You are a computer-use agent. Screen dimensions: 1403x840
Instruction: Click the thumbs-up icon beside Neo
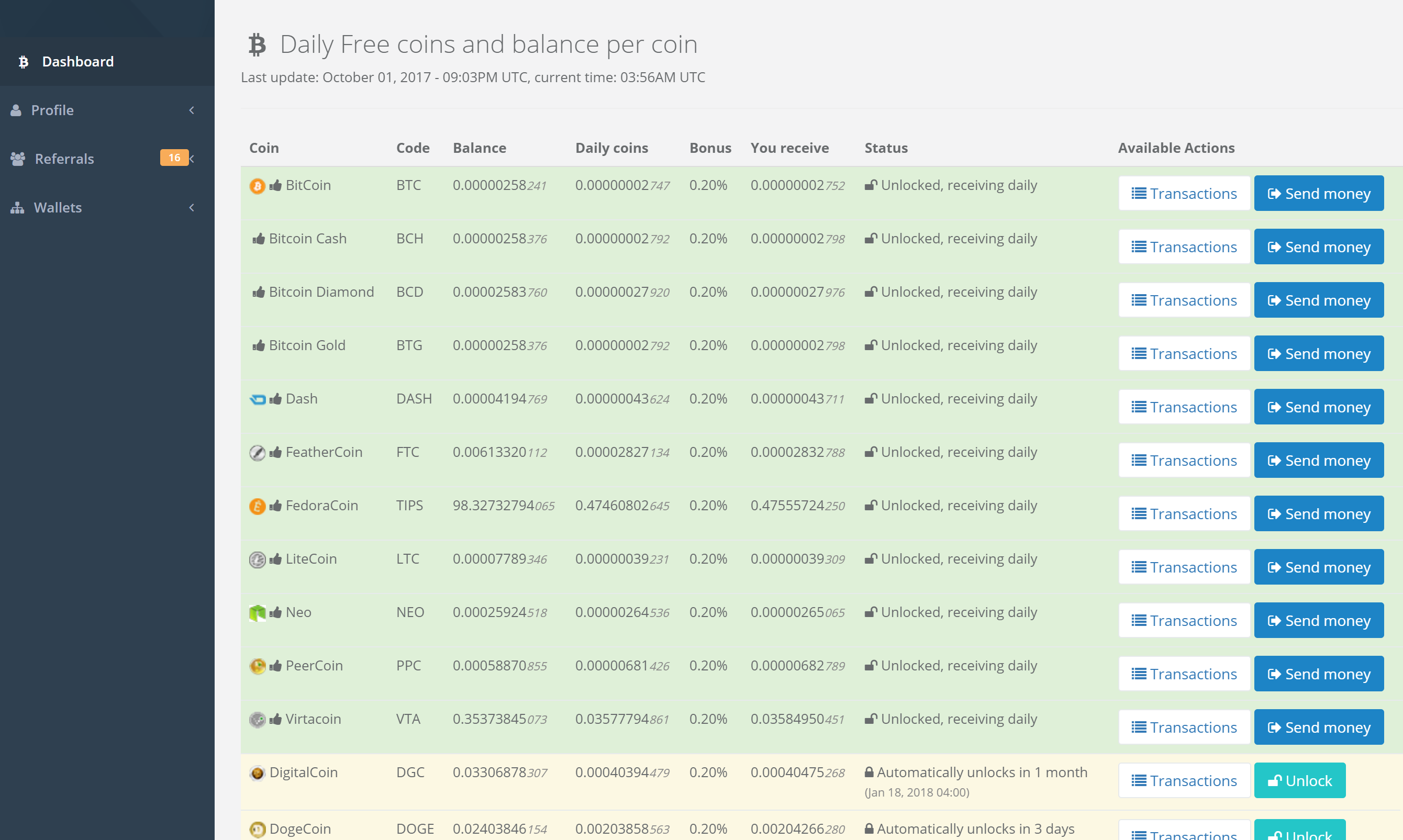tap(276, 612)
